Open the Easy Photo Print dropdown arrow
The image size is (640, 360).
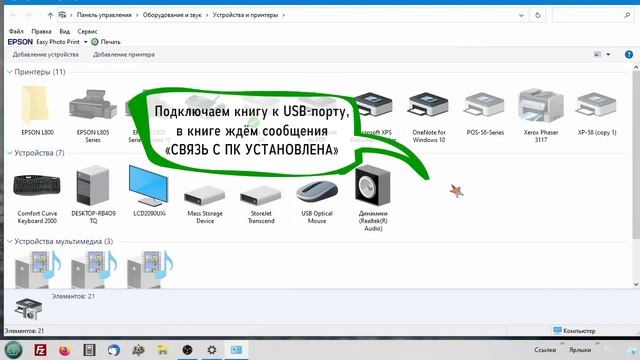tap(85, 42)
